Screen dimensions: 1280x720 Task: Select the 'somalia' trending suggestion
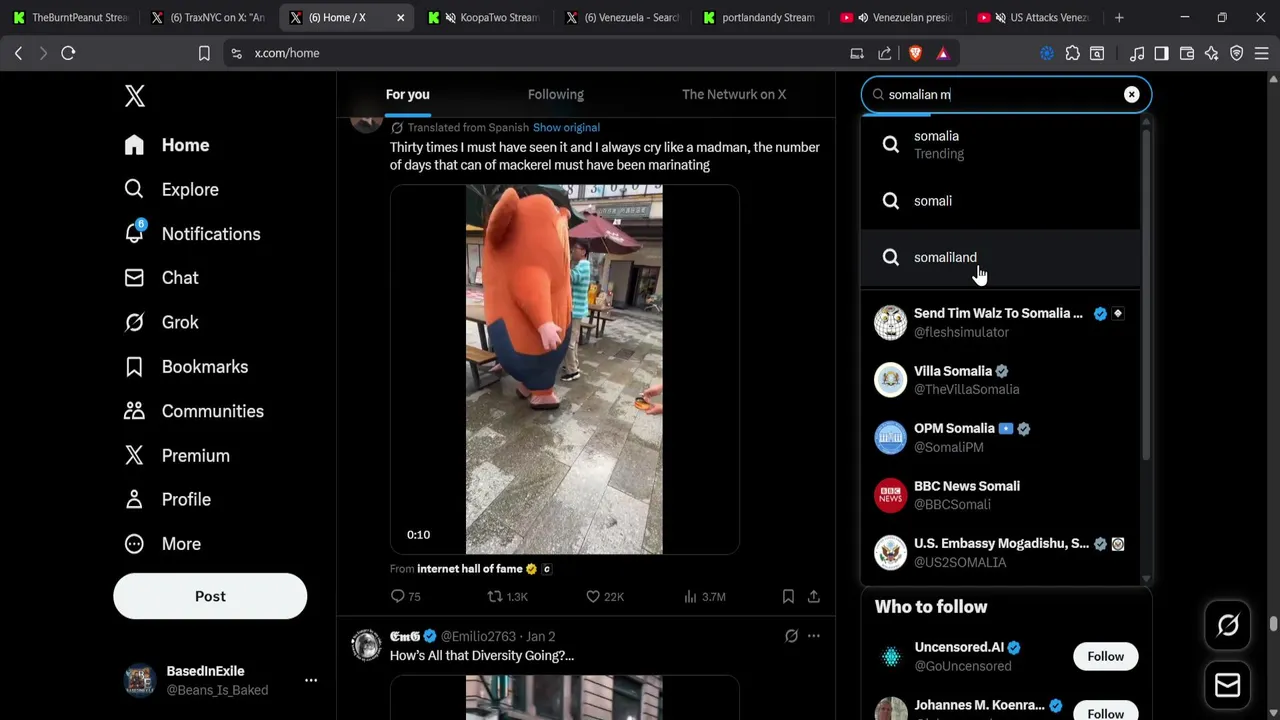(1000, 145)
